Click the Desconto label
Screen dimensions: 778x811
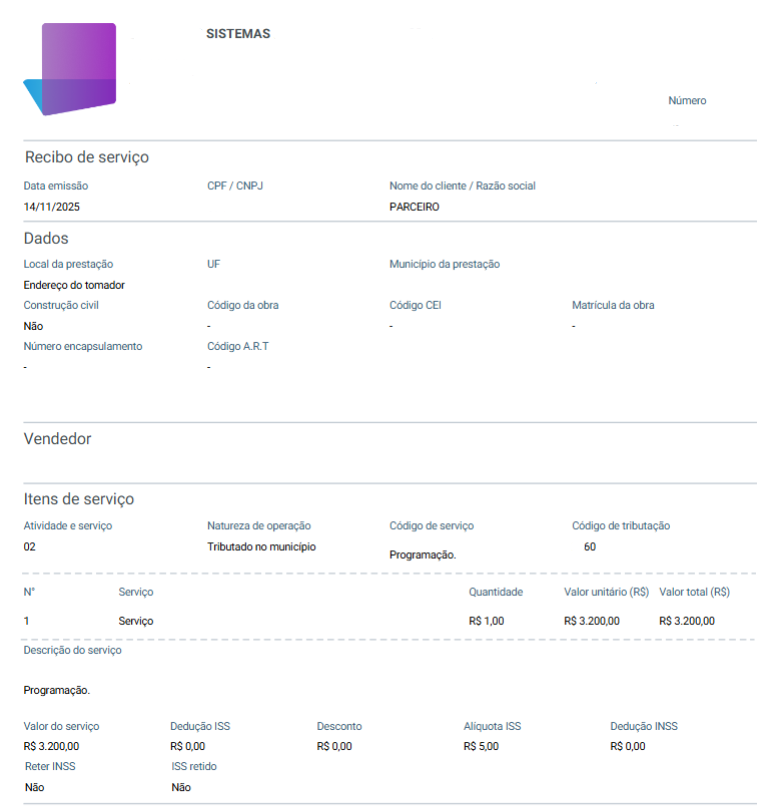(x=339, y=726)
